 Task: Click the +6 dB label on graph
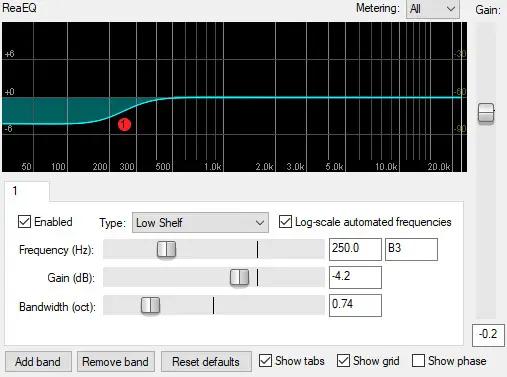pos(9,54)
